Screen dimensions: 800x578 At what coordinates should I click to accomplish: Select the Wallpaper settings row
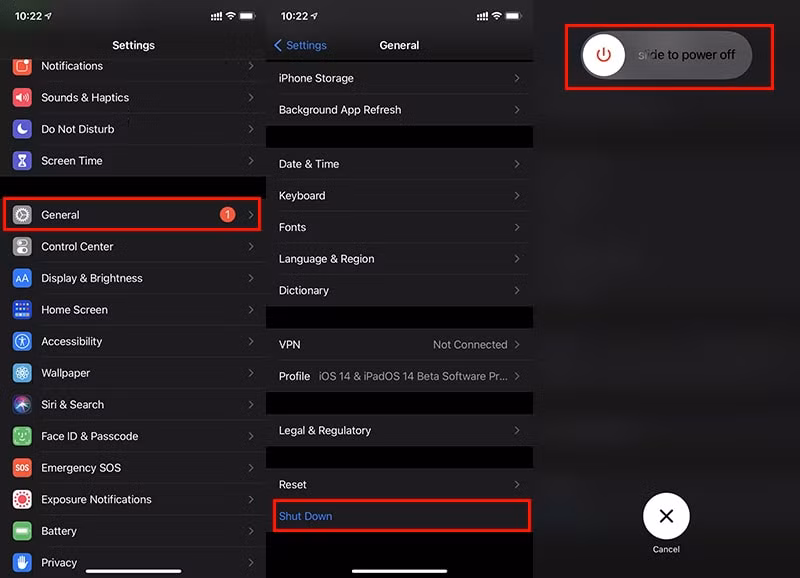[133, 373]
